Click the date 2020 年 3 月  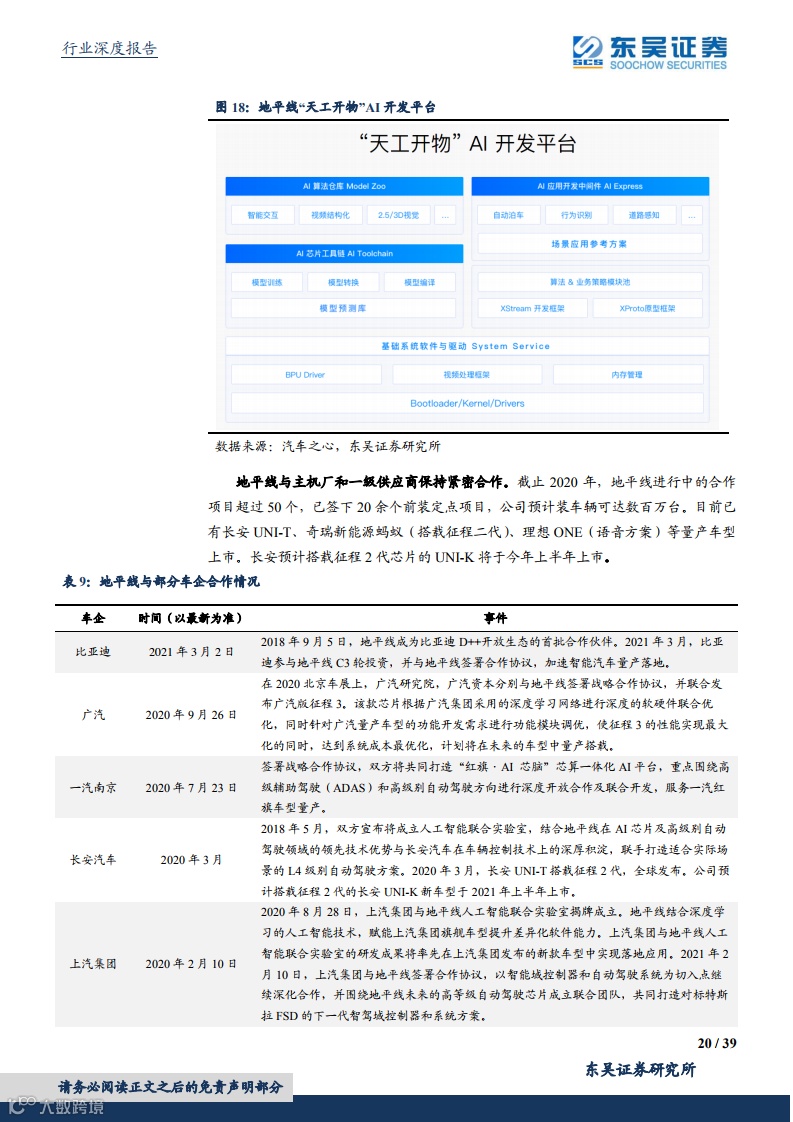click(x=191, y=860)
